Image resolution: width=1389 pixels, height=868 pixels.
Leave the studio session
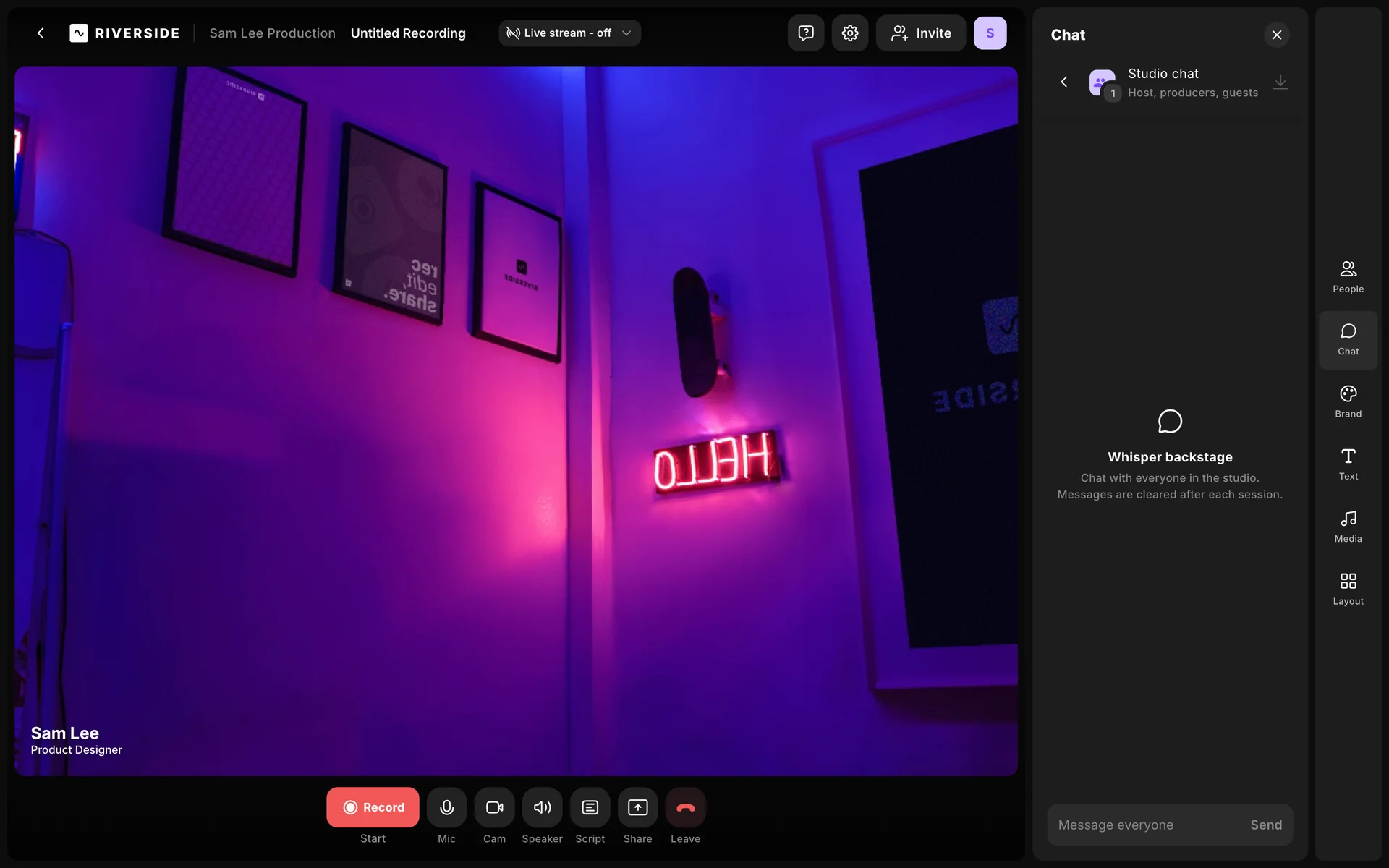pos(685,807)
